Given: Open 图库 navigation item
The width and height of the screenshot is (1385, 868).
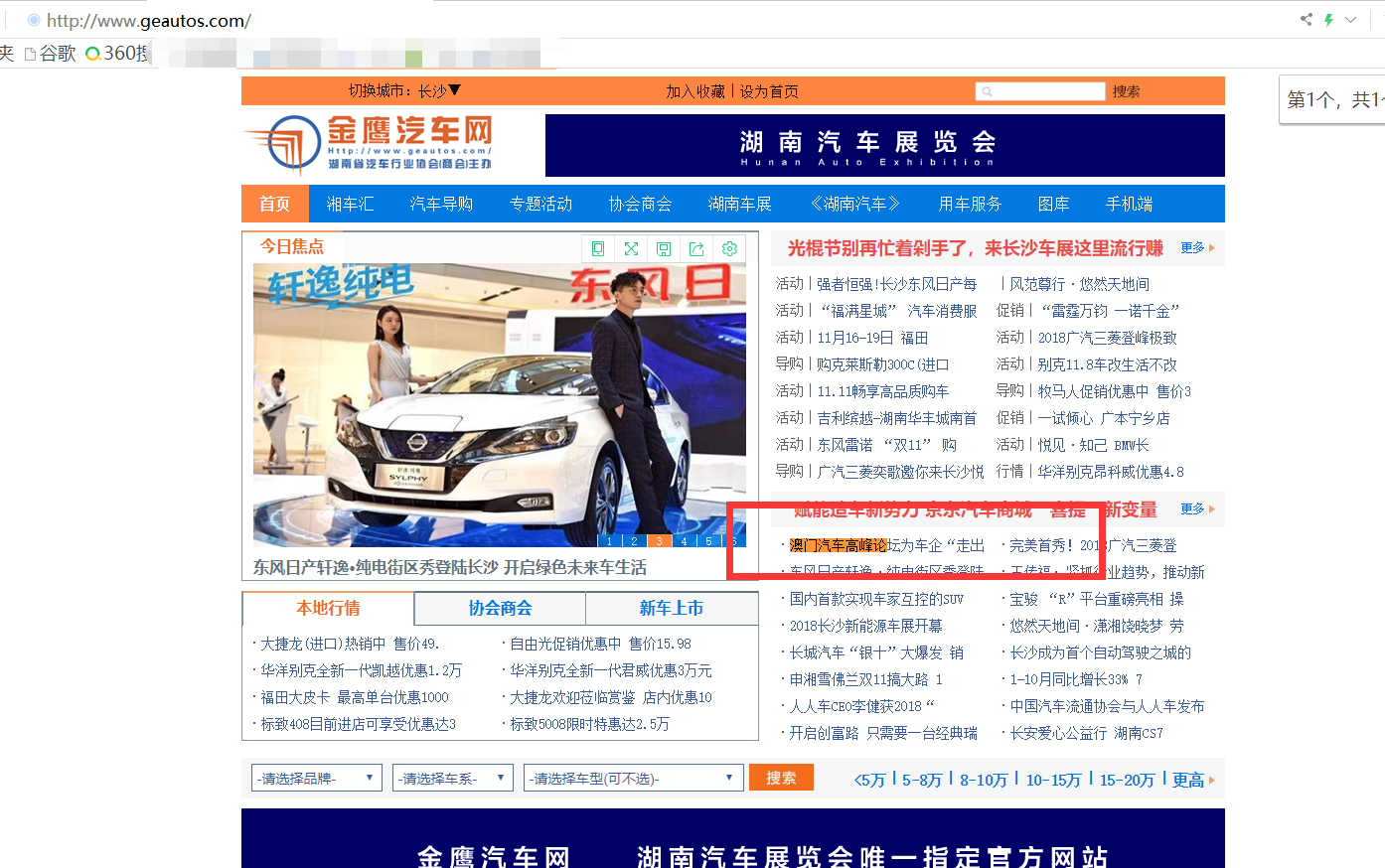Looking at the screenshot, I should (1053, 204).
